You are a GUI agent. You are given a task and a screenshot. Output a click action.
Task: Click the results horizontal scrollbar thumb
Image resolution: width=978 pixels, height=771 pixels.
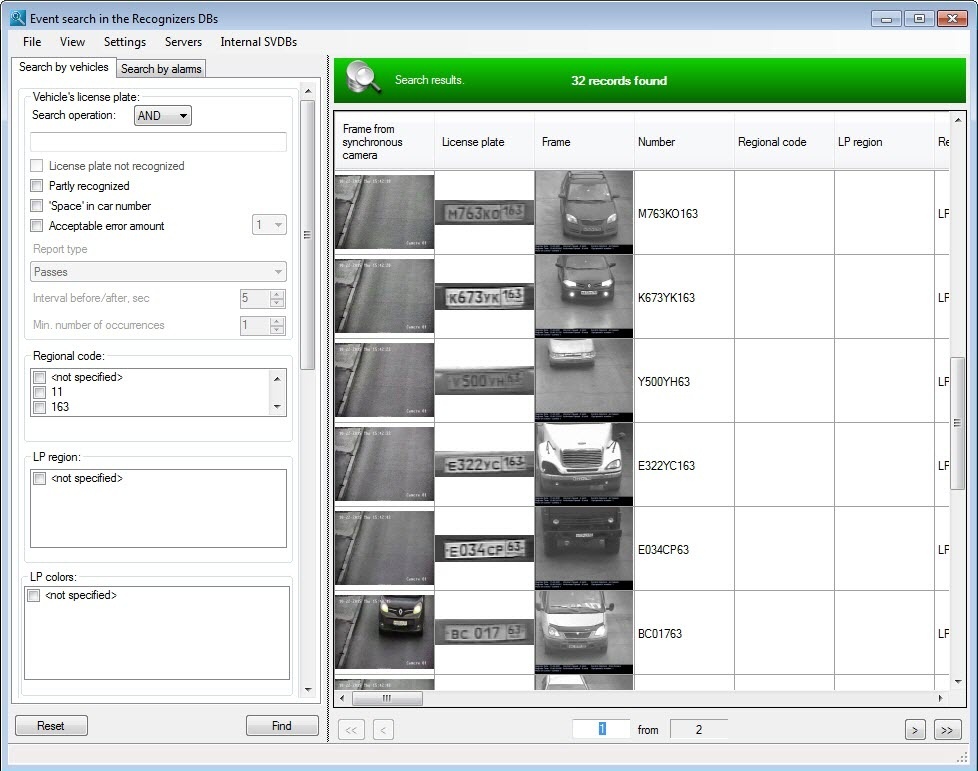click(387, 698)
